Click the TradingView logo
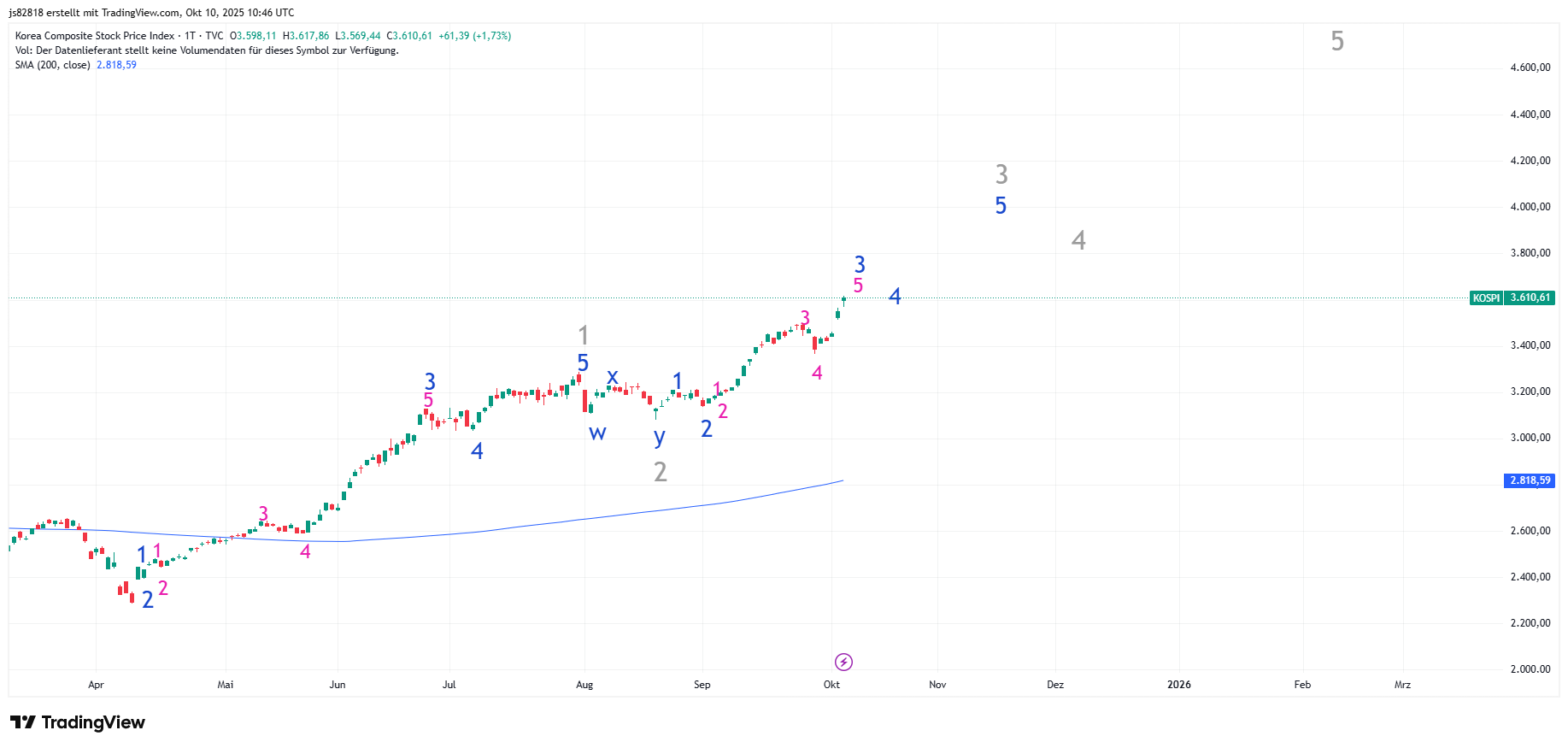The width and height of the screenshot is (1568, 748). pos(78,722)
